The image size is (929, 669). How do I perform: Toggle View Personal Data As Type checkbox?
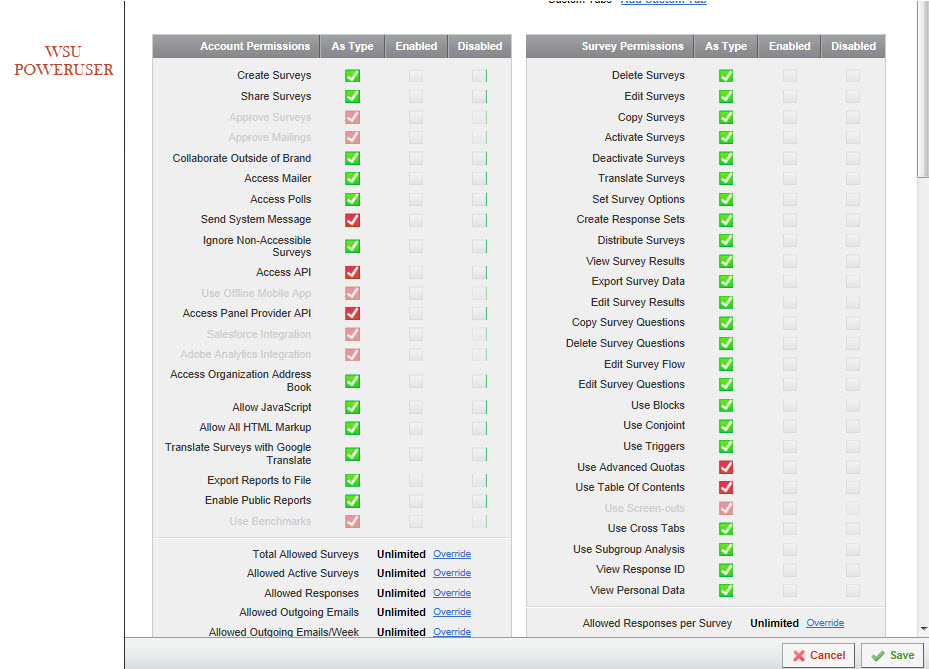[x=726, y=591]
